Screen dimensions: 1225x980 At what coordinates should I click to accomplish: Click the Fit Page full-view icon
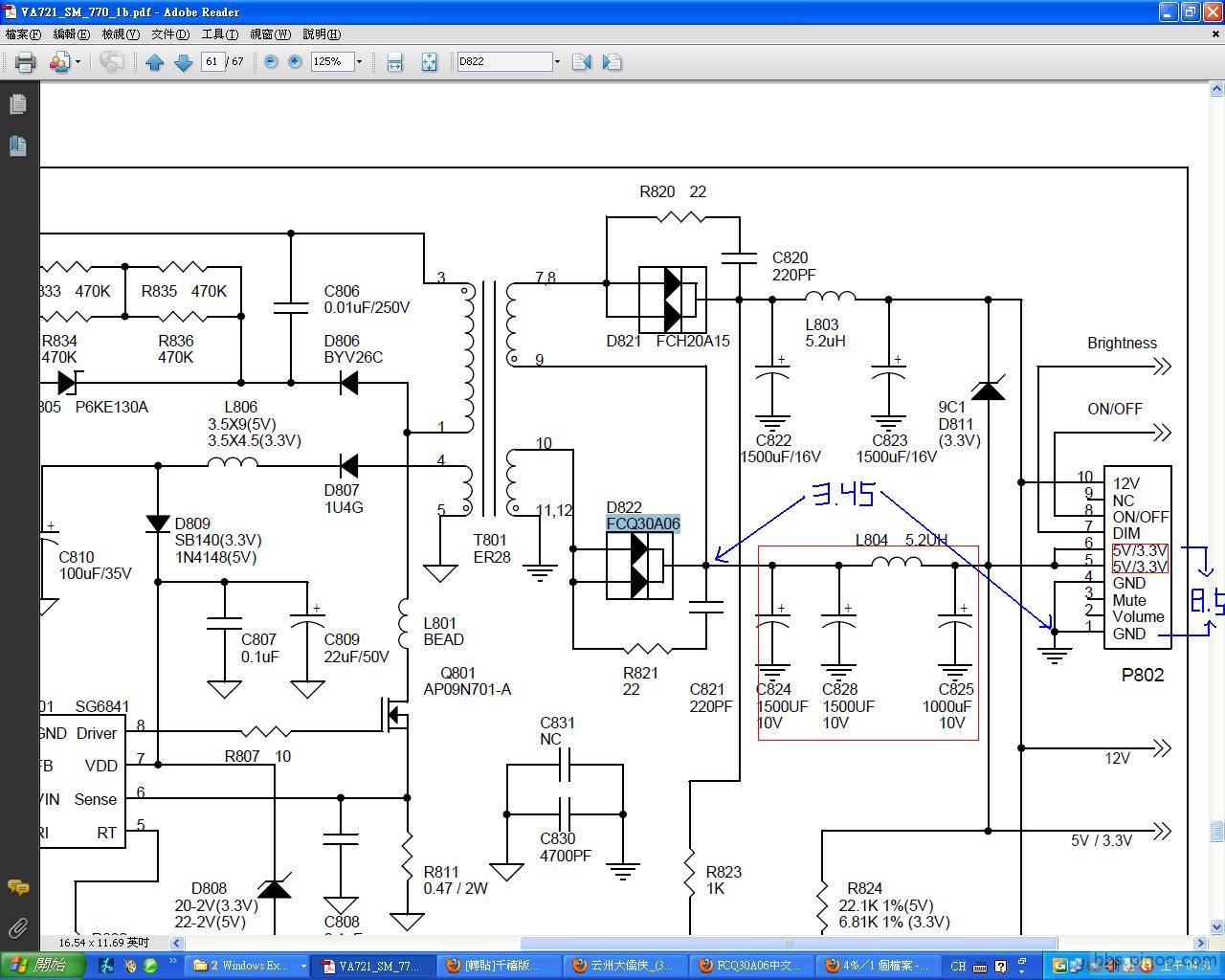pos(429,62)
